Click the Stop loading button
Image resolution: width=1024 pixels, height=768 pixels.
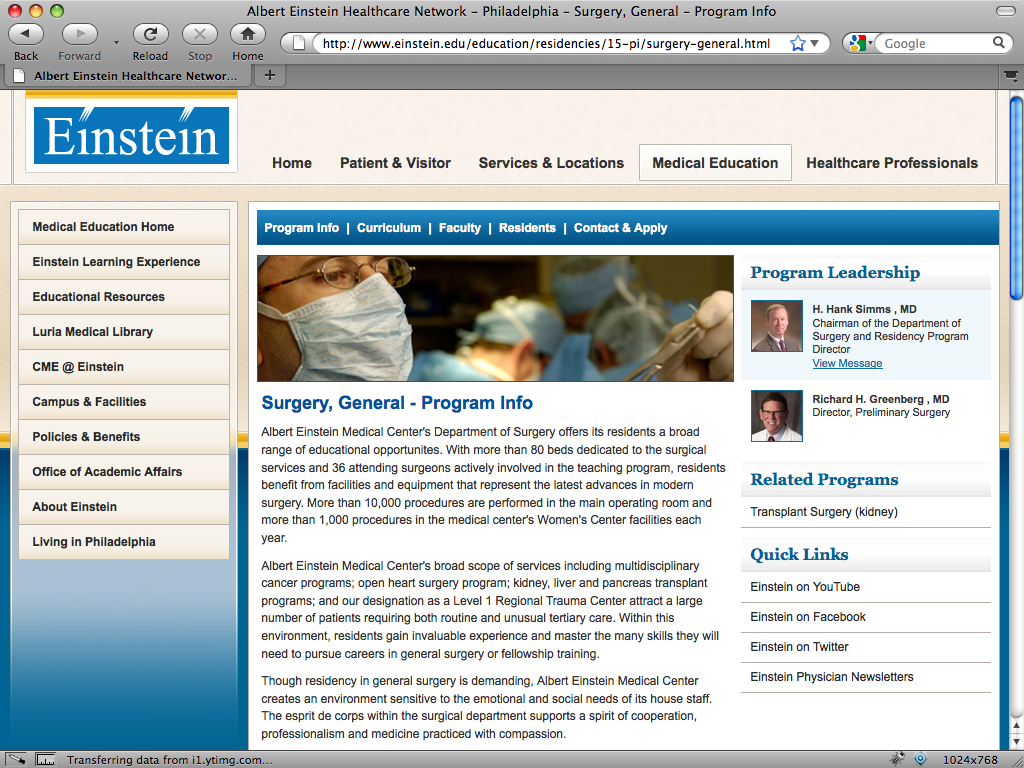tap(200, 34)
